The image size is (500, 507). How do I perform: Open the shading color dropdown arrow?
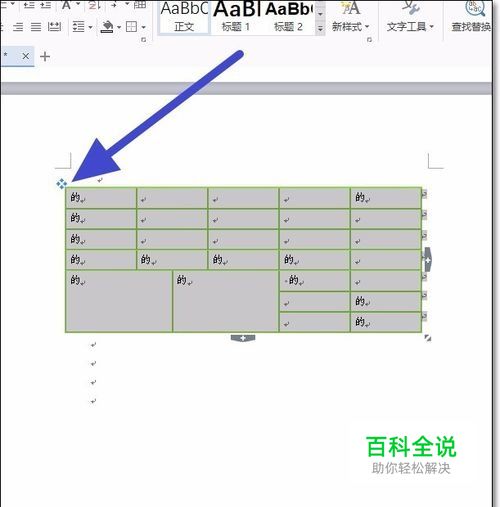point(119,27)
